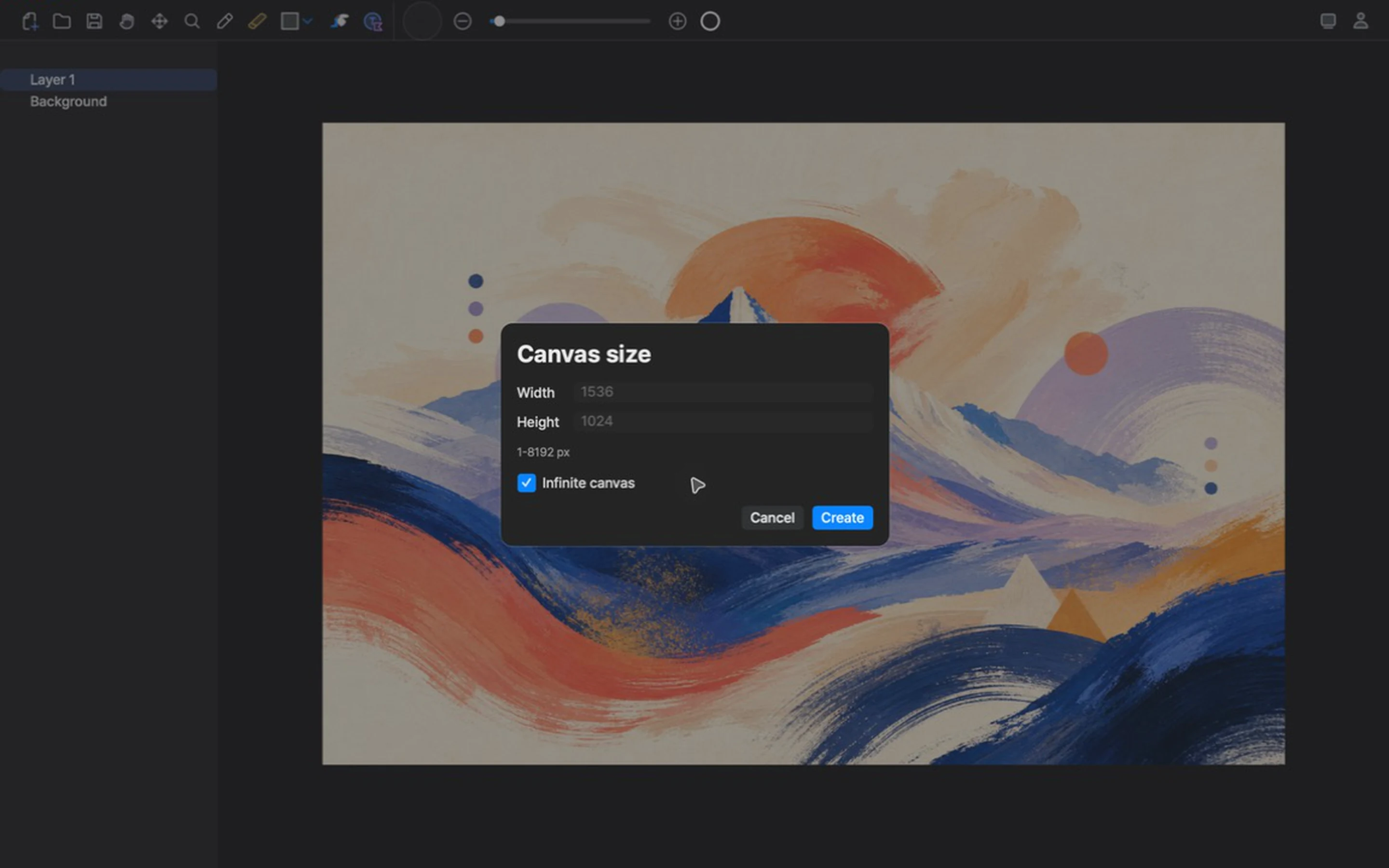Select the Hand pan tool

(127, 22)
